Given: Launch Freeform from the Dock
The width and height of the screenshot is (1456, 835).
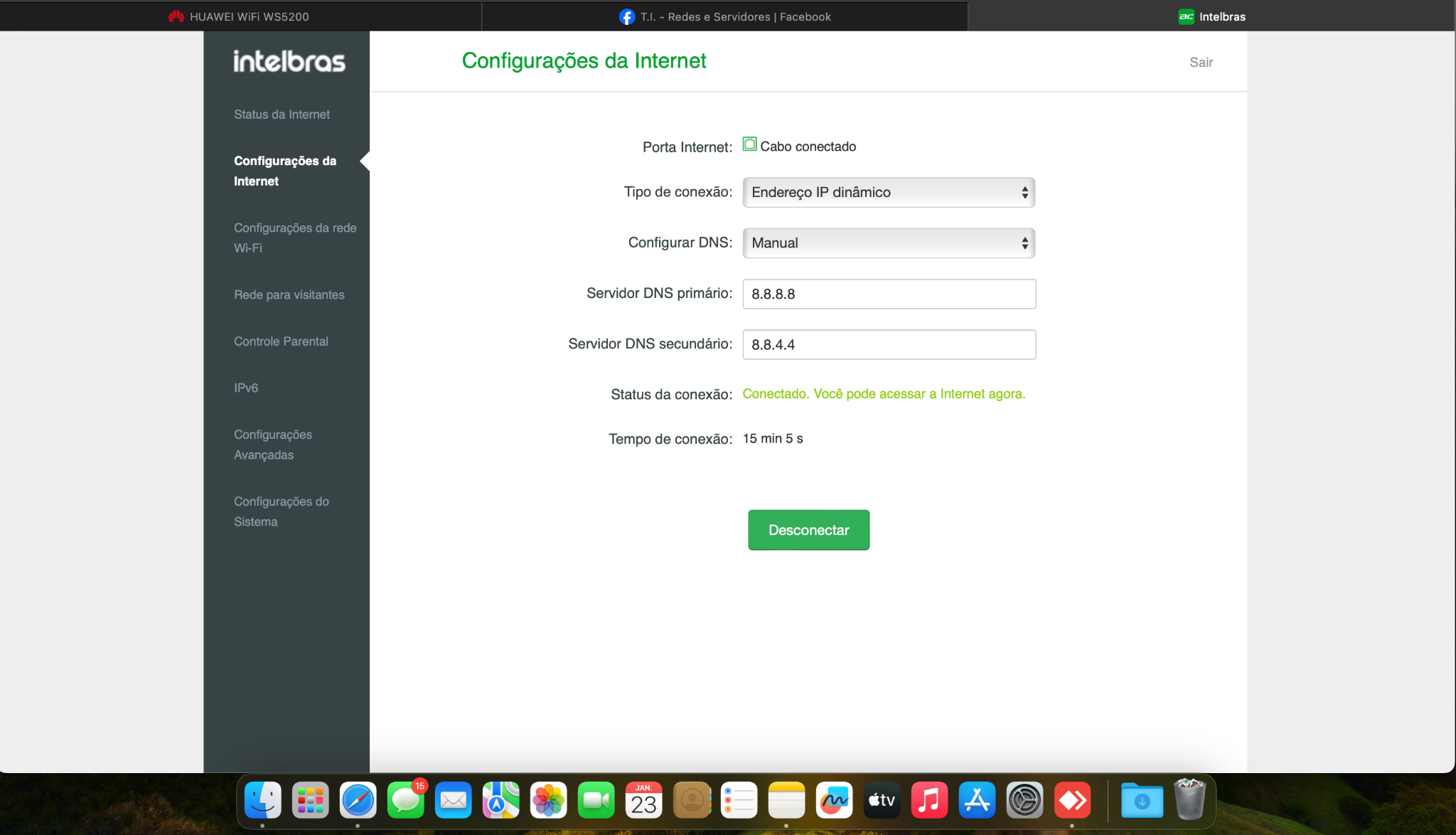Looking at the screenshot, I should 835,800.
